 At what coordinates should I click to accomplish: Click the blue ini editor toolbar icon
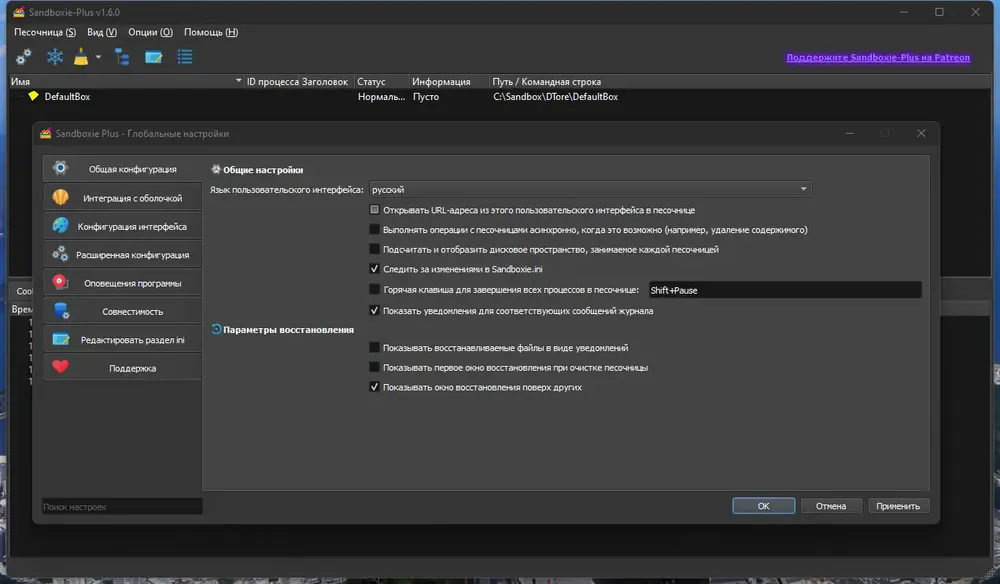point(154,57)
